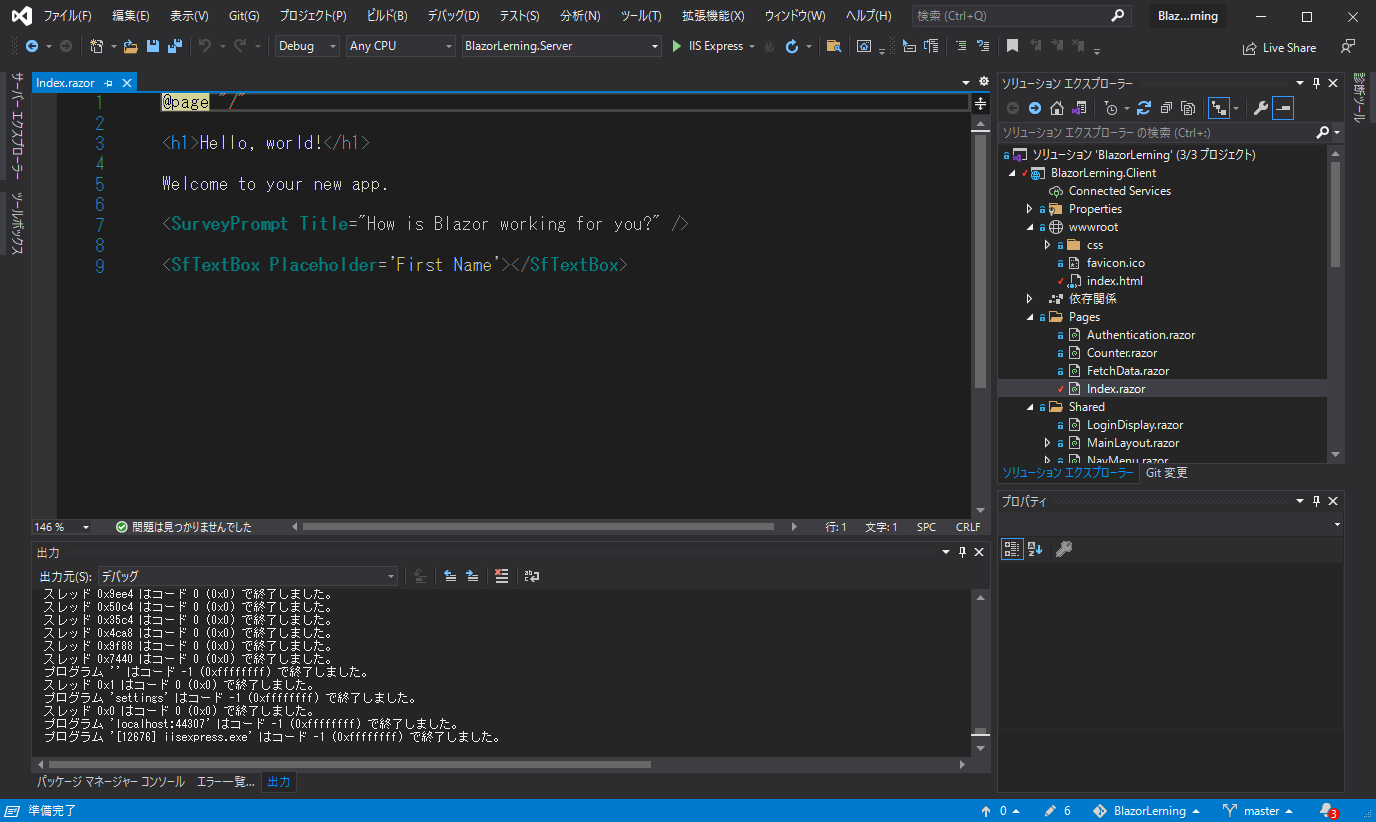The height and width of the screenshot is (822, 1376).
Task: Click Clear All icon in Output panel
Action: 502,576
